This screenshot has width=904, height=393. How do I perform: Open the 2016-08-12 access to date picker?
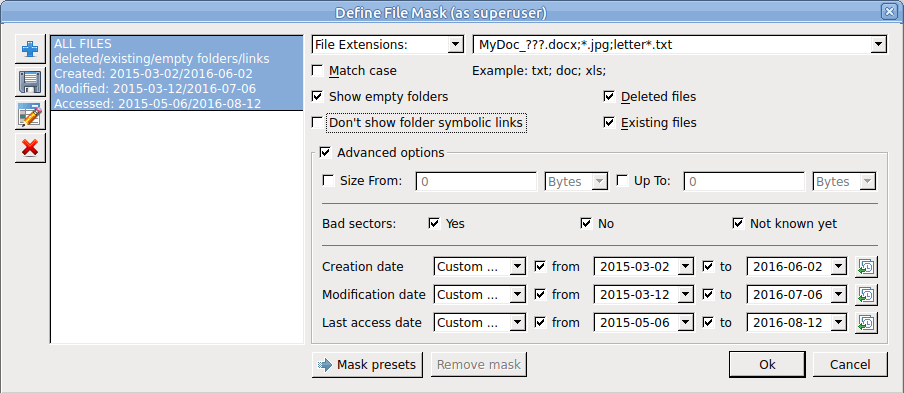click(x=839, y=323)
